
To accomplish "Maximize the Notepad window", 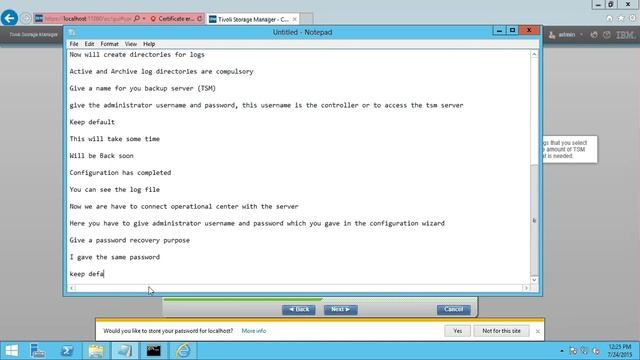I will pos(512,31).
